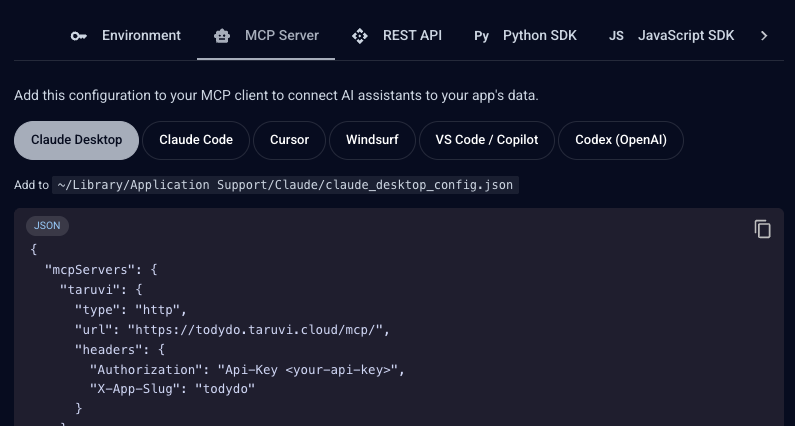Screen dimensions: 795x426
Task: Click the Py icon beside Python SDK
Action: [x=481, y=36]
